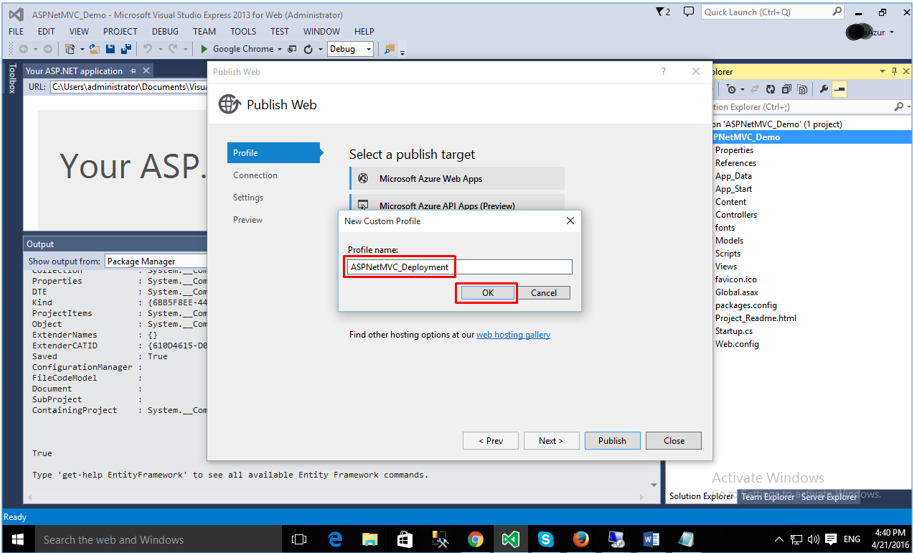The image size is (913, 553).
Task: Open Solution Explorer window position dropdown arrow
Action: 883,72
